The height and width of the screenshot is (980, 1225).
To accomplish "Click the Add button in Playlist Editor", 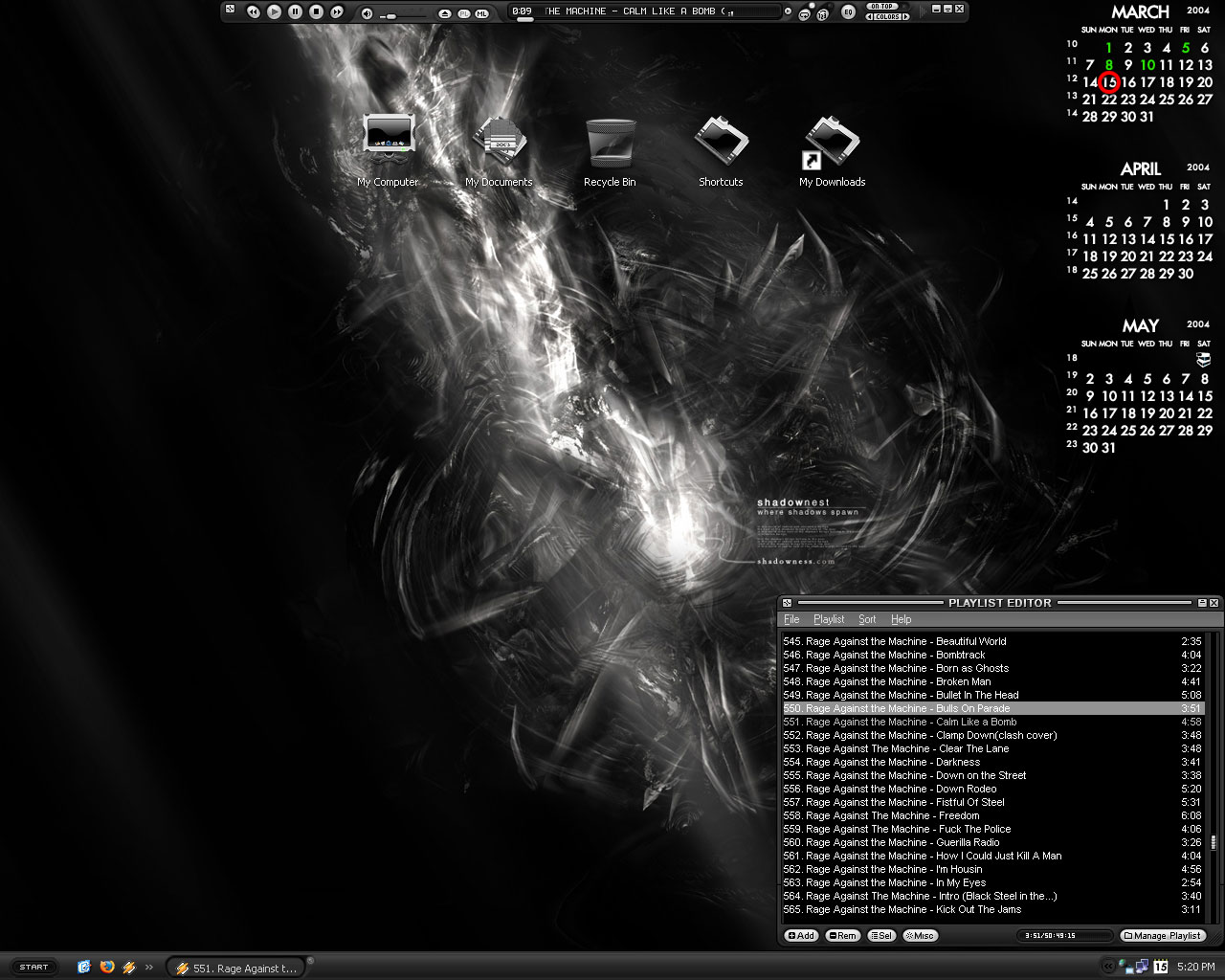I will tap(801, 936).
